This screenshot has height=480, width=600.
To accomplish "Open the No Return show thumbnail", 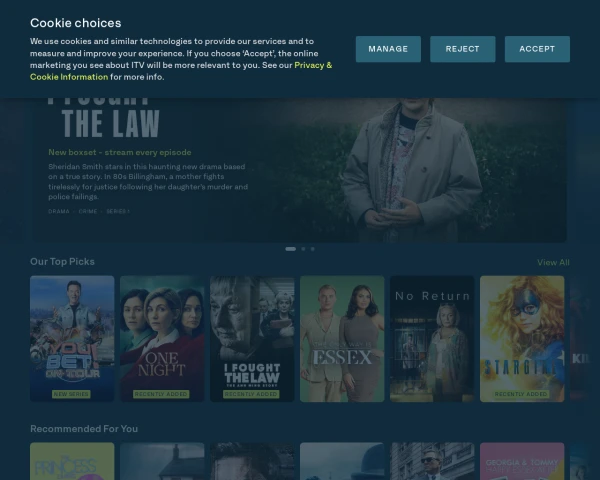I will (432, 339).
